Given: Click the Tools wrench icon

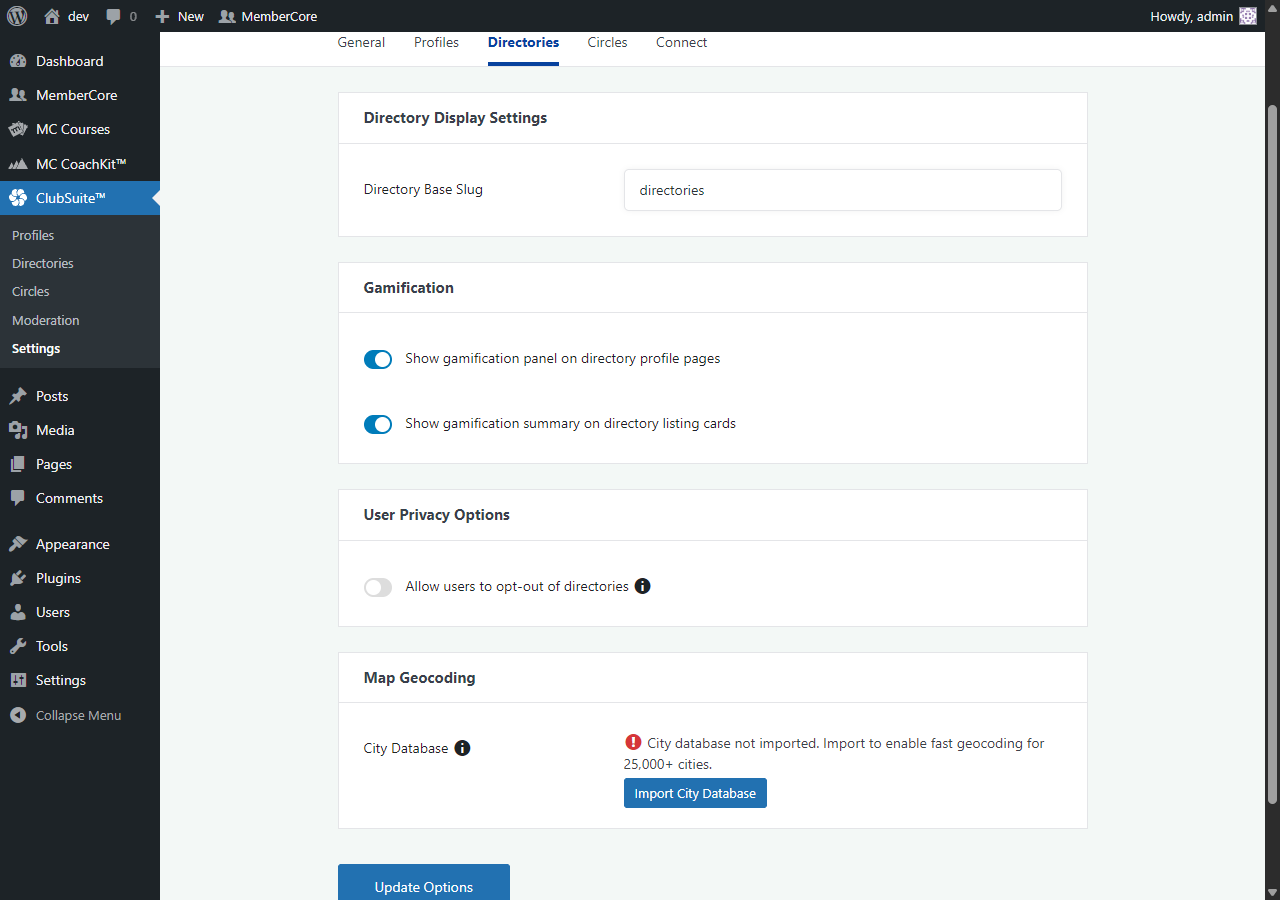Looking at the screenshot, I should 18,646.
